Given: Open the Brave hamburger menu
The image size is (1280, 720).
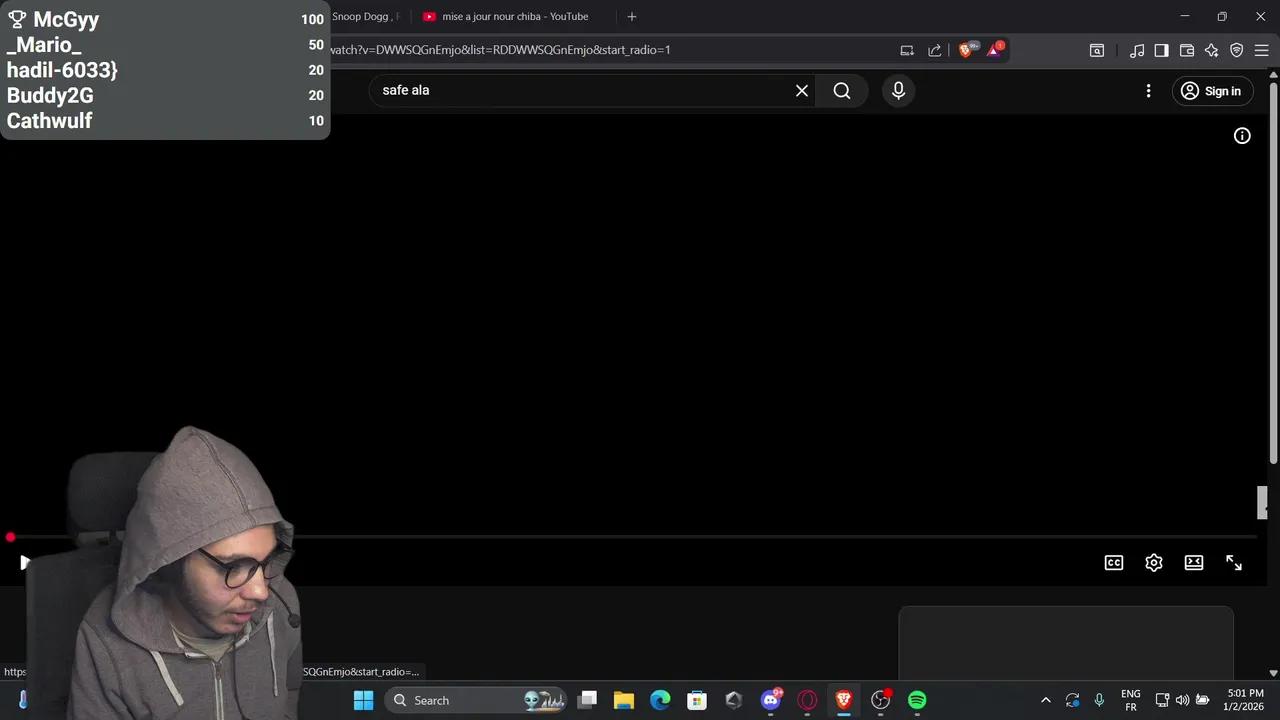Looking at the screenshot, I should point(1262,50).
